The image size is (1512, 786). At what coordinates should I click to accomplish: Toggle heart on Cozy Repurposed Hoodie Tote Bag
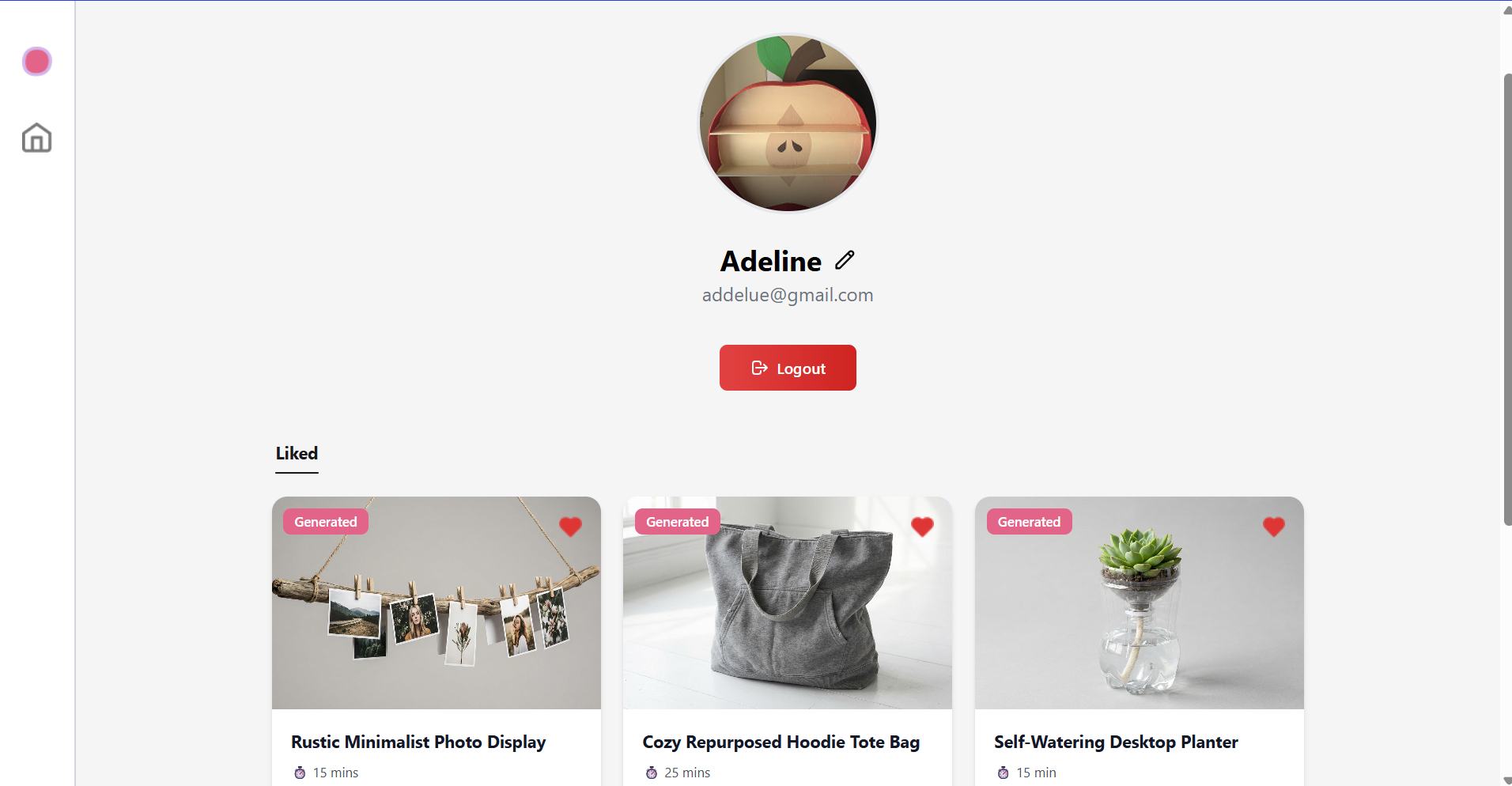[922, 527]
